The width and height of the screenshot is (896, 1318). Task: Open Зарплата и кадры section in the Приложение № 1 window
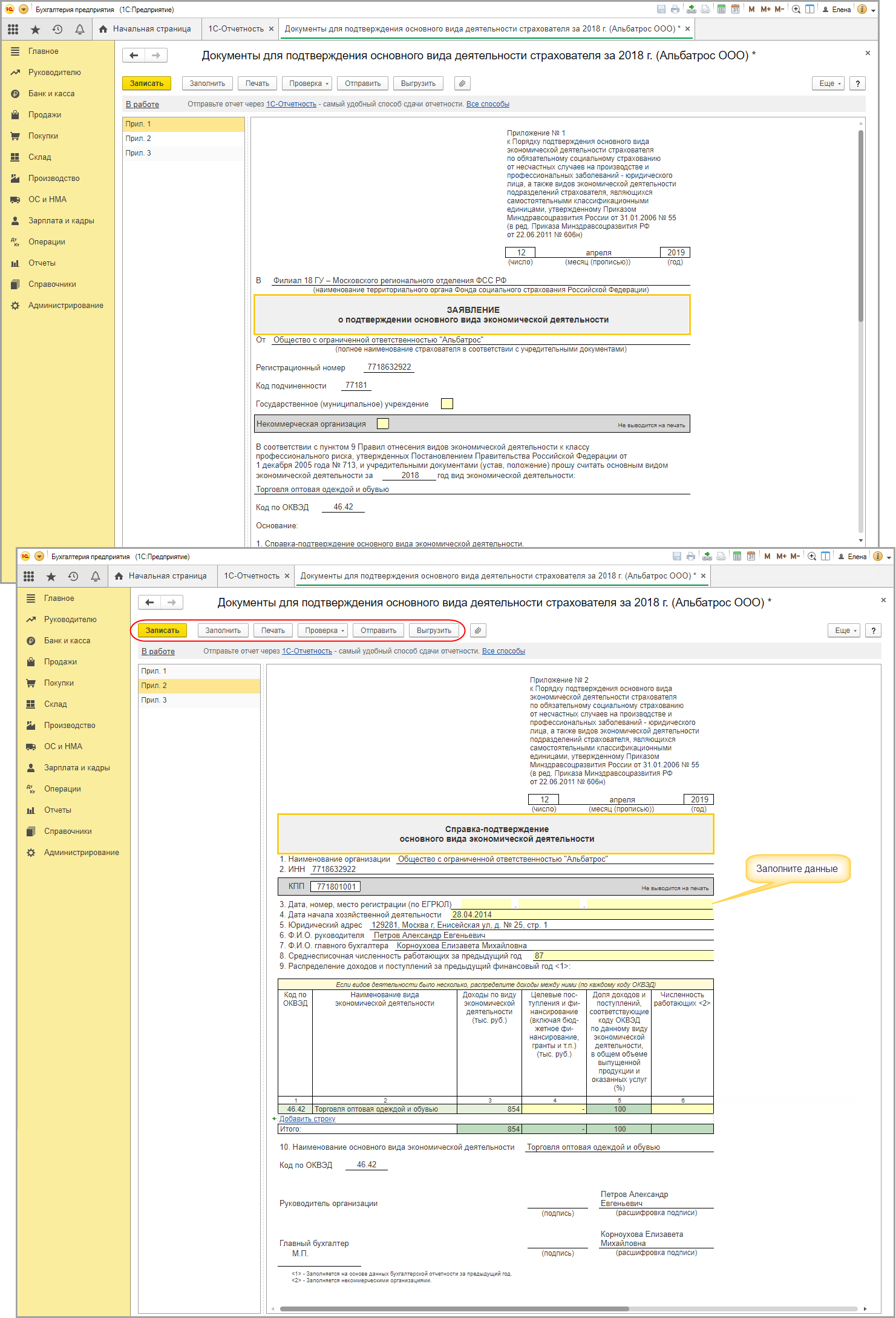point(61,221)
